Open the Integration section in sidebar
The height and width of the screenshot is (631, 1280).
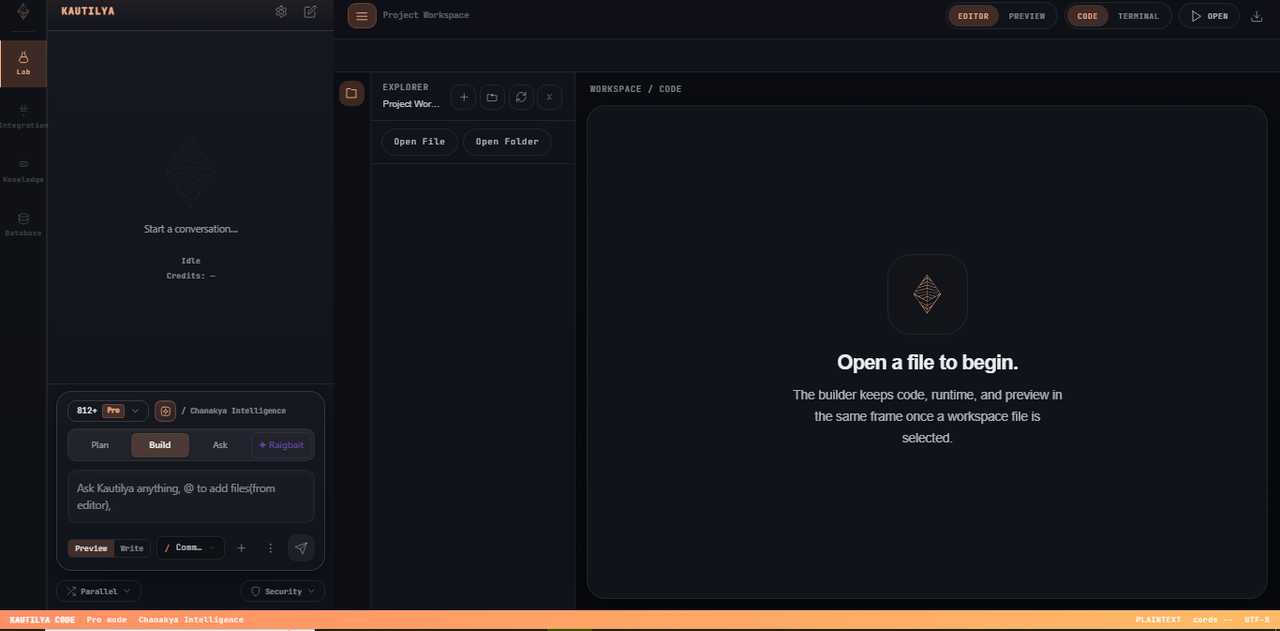coord(23,116)
